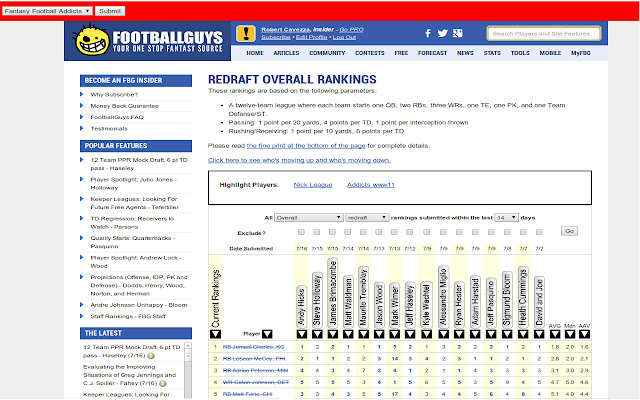Sort by James Brimacombe column arrow
The image size is (640, 400).
tap(333, 334)
